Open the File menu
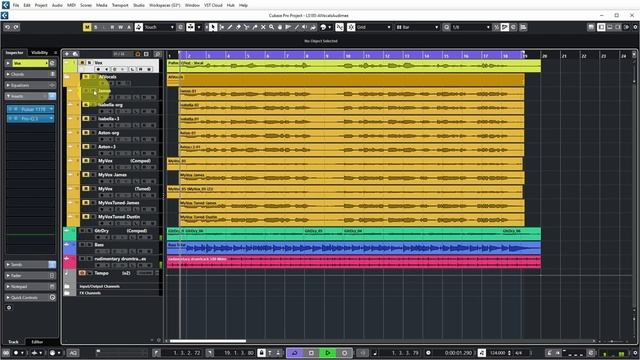 16,5
